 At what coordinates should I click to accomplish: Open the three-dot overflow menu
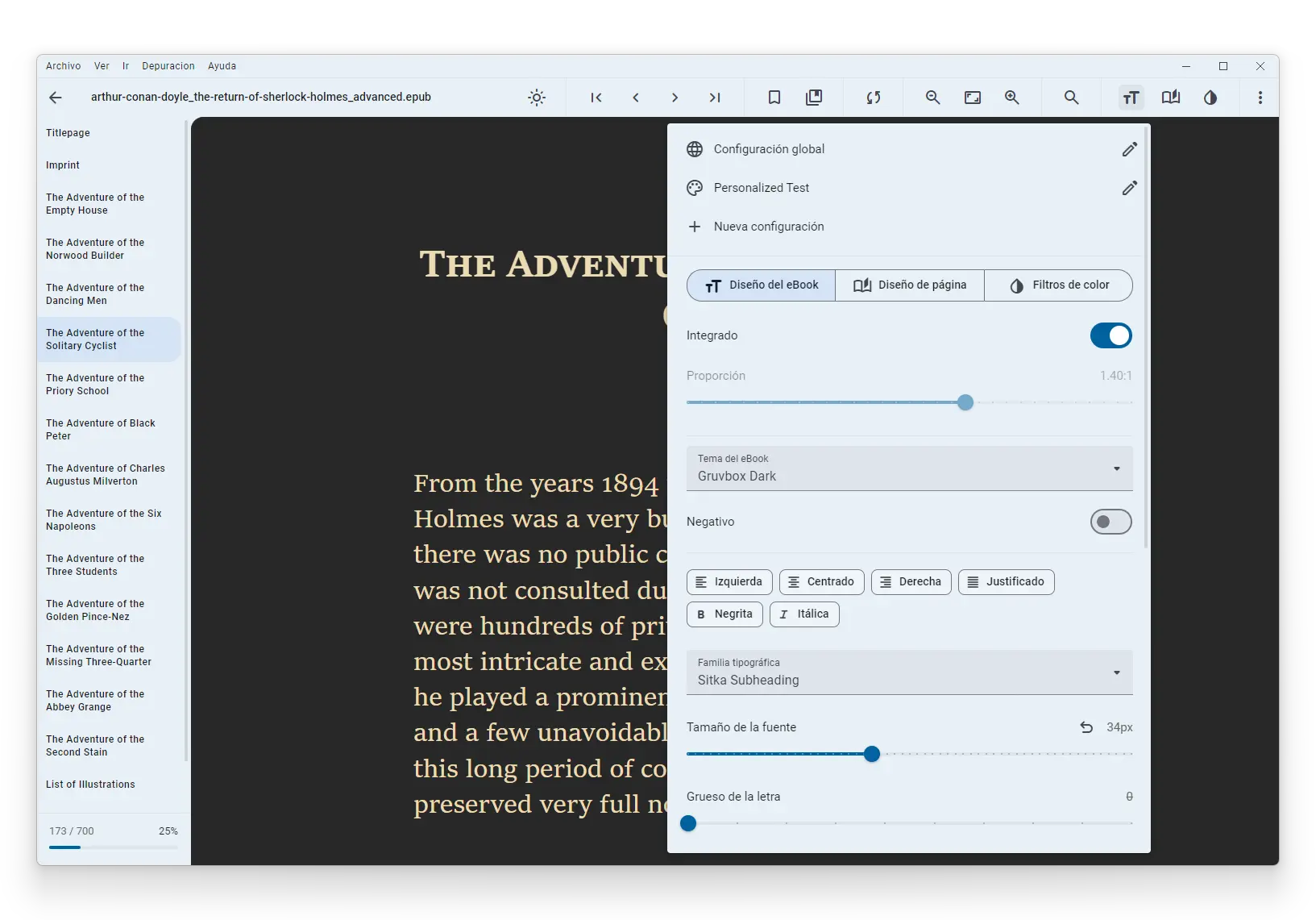1260,98
